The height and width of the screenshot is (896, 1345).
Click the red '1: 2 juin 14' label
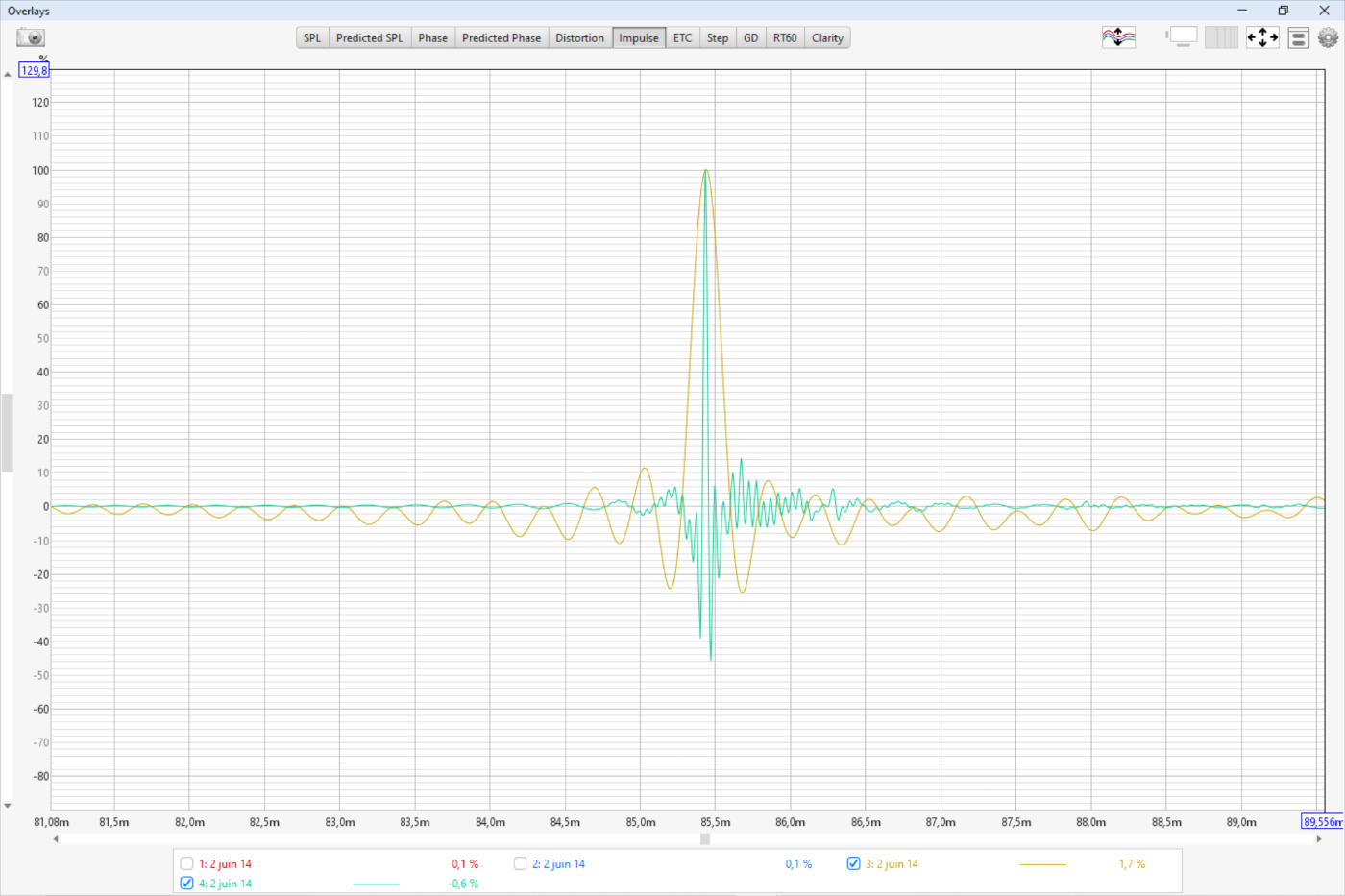tap(225, 864)
